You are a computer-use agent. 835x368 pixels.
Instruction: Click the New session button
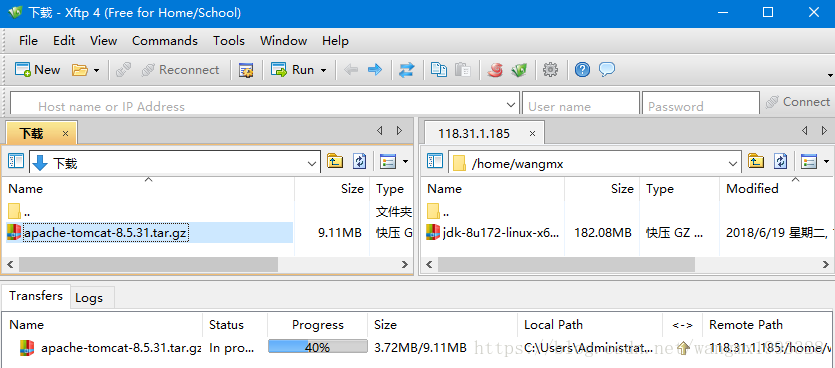pos(37,70)
